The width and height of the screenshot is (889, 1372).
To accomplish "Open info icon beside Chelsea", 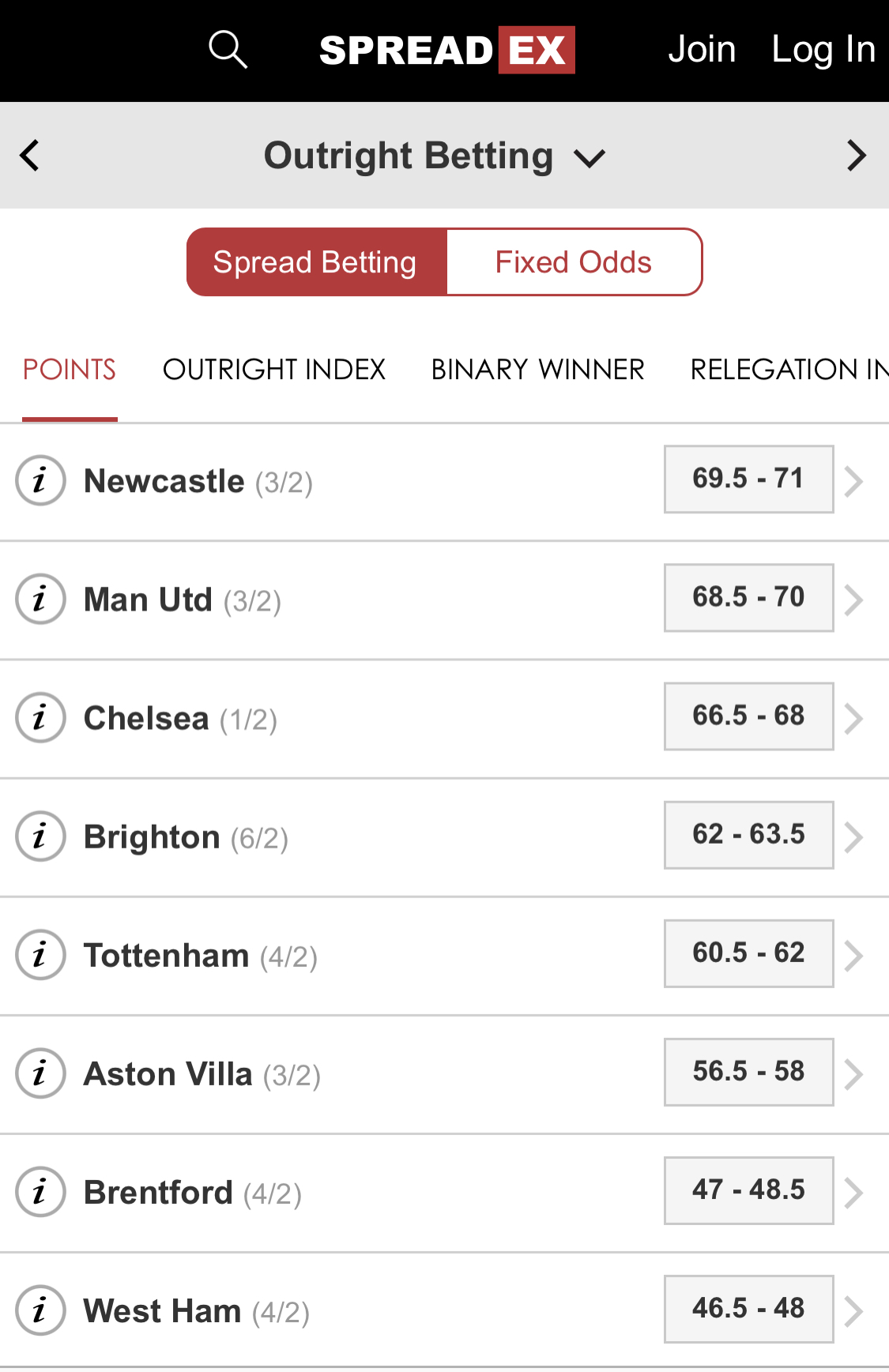I will click(x=40, y=717).
